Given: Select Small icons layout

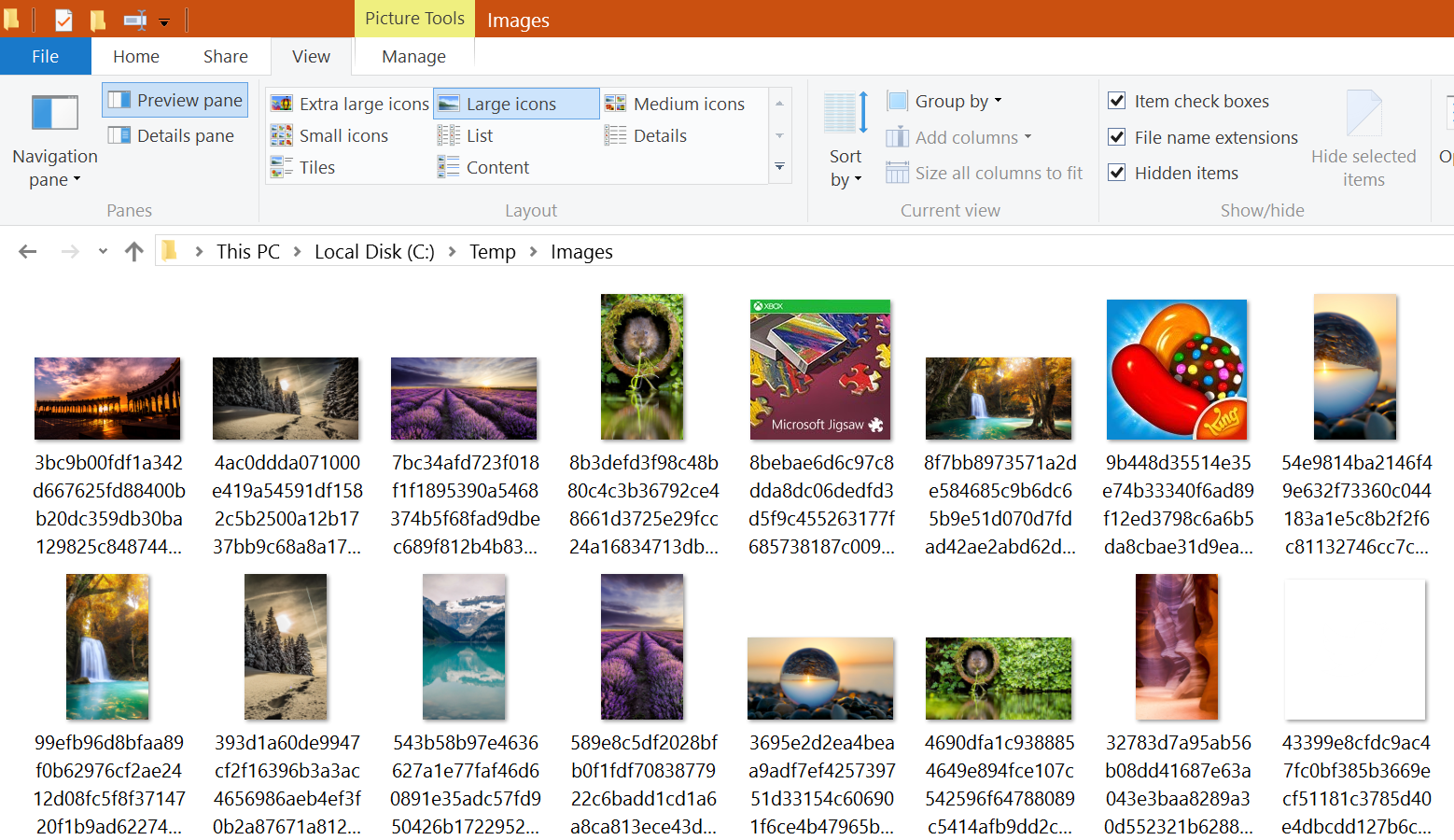Looking at the screenshot, I should (x=330, y=135).
